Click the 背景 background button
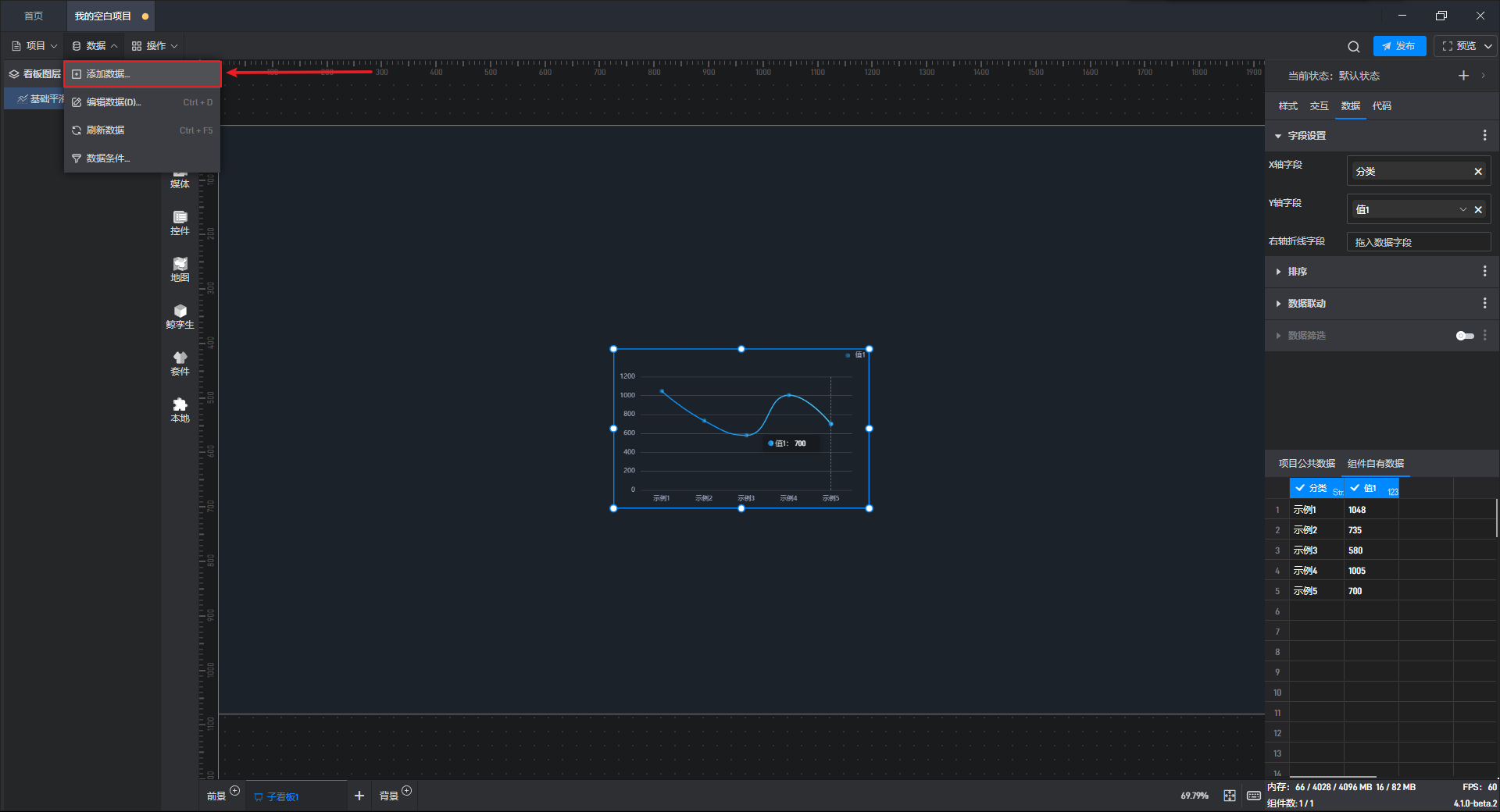Viewport: 1500px width, 812px height. 388,796
